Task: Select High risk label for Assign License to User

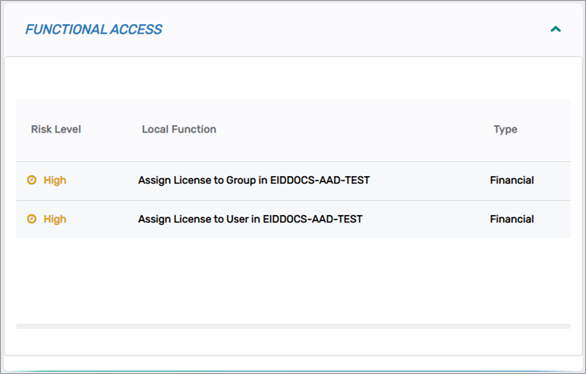Action: point(55,219)
